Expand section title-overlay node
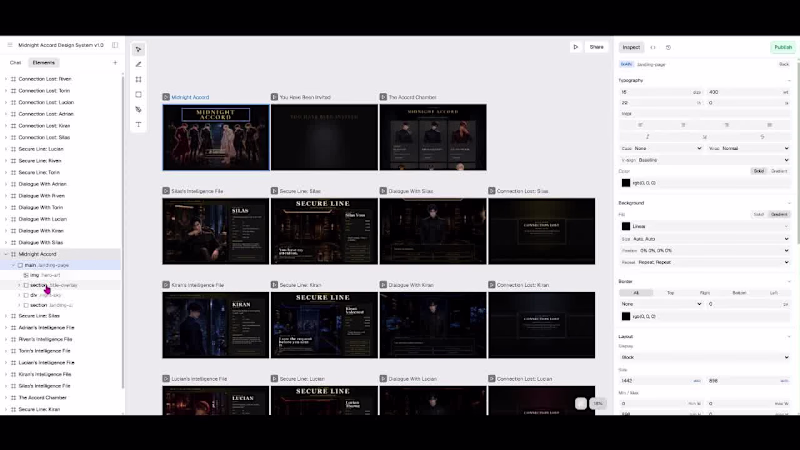The width and height of the screenshot is (800, 450). click(19, 285)
